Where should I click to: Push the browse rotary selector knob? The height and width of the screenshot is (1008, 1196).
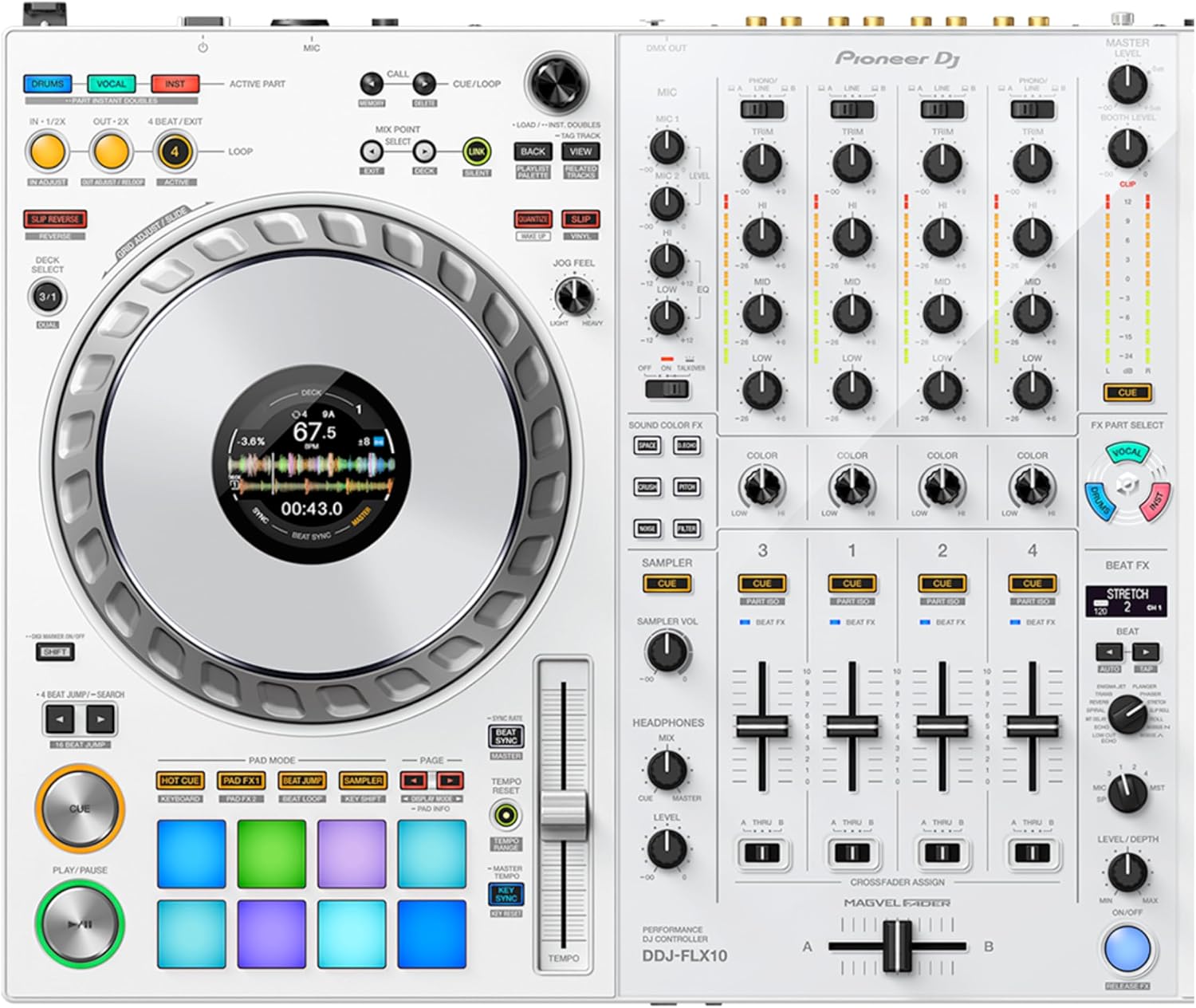coord(557,83)
